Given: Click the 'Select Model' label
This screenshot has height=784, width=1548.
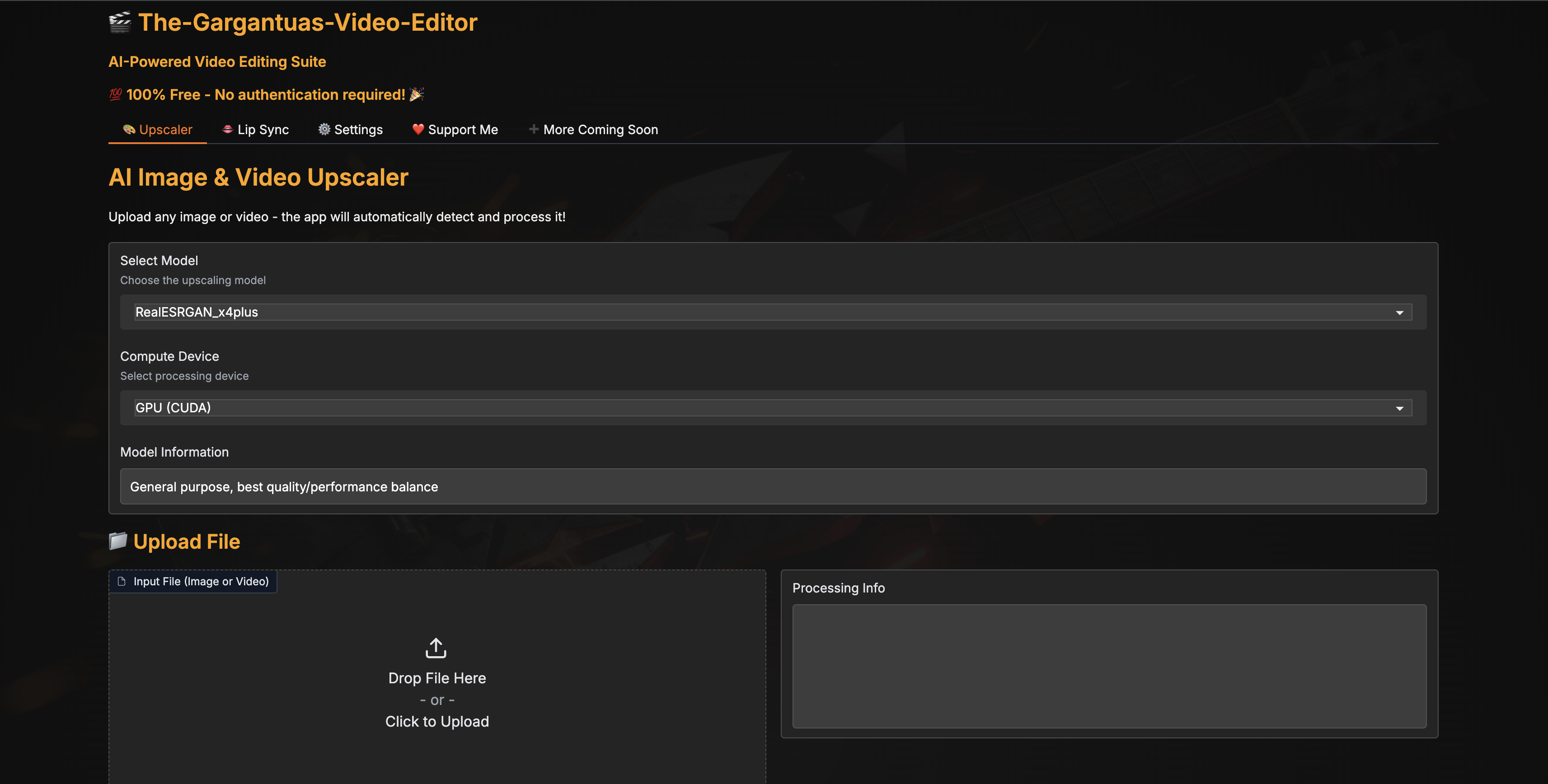Looking at the screenshot, I should (159, 261).
